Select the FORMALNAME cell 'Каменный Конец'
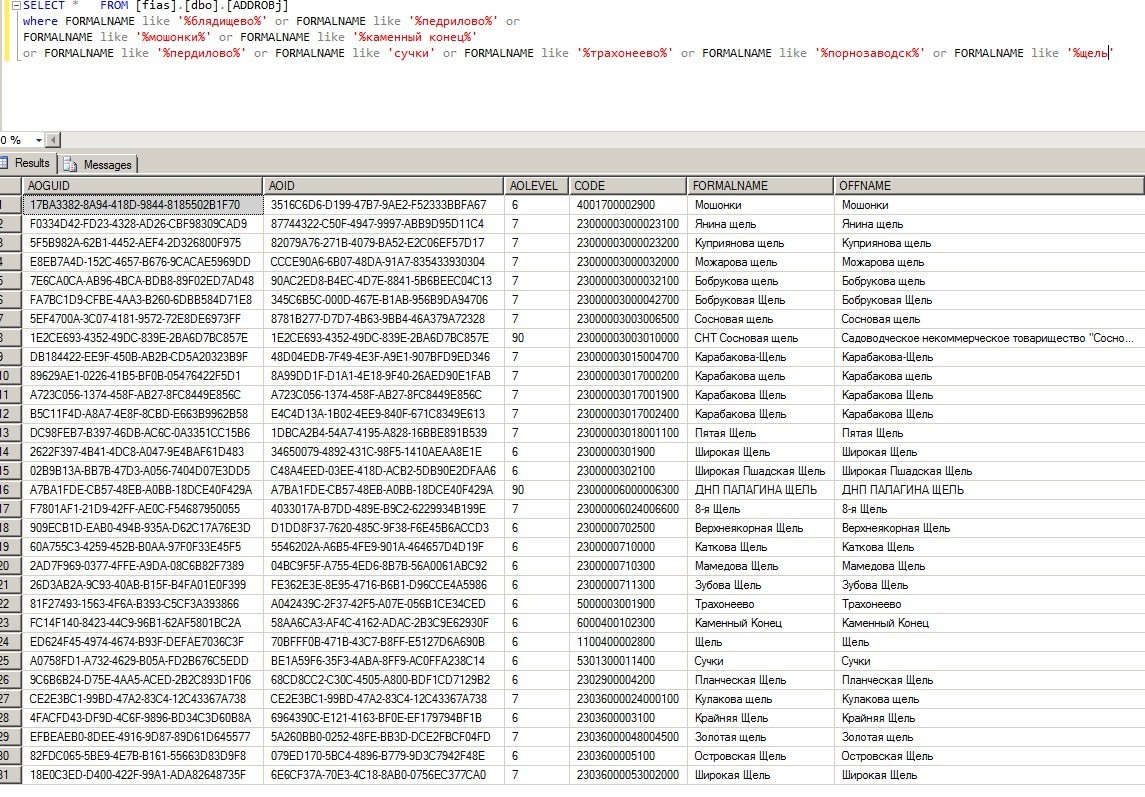1145x797 pixels. [x=760, y=623]
